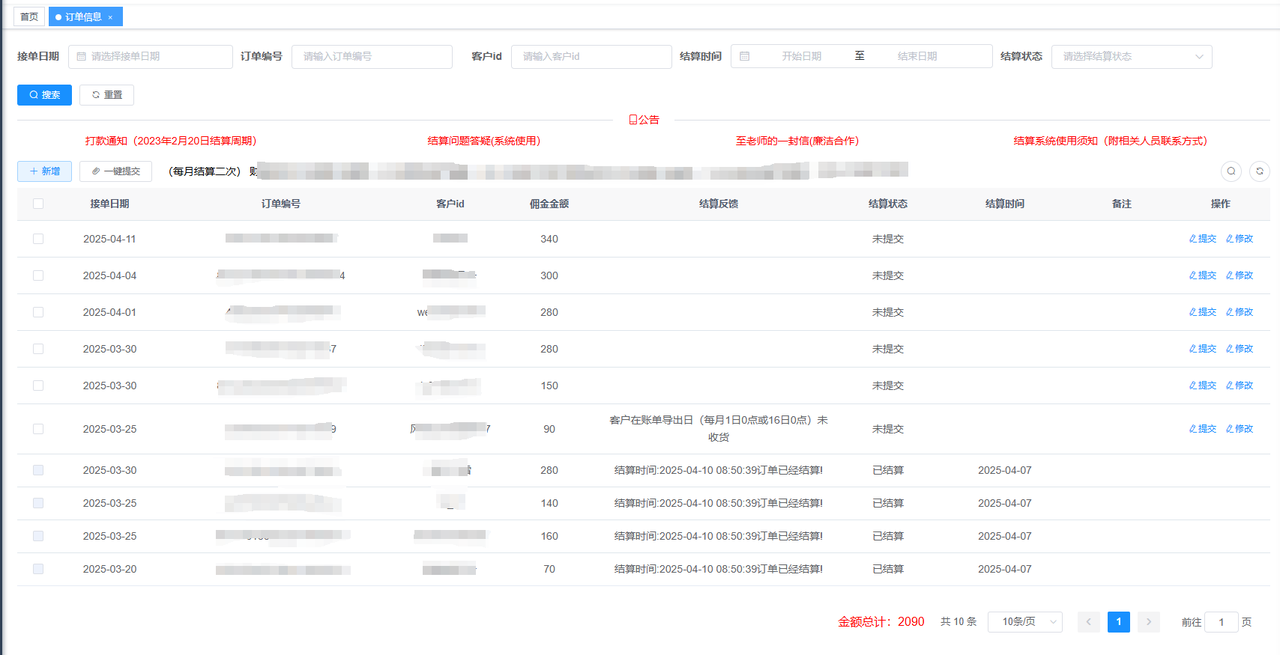
Task: Check the box in the amount 90 row
Action: point(38,429)
